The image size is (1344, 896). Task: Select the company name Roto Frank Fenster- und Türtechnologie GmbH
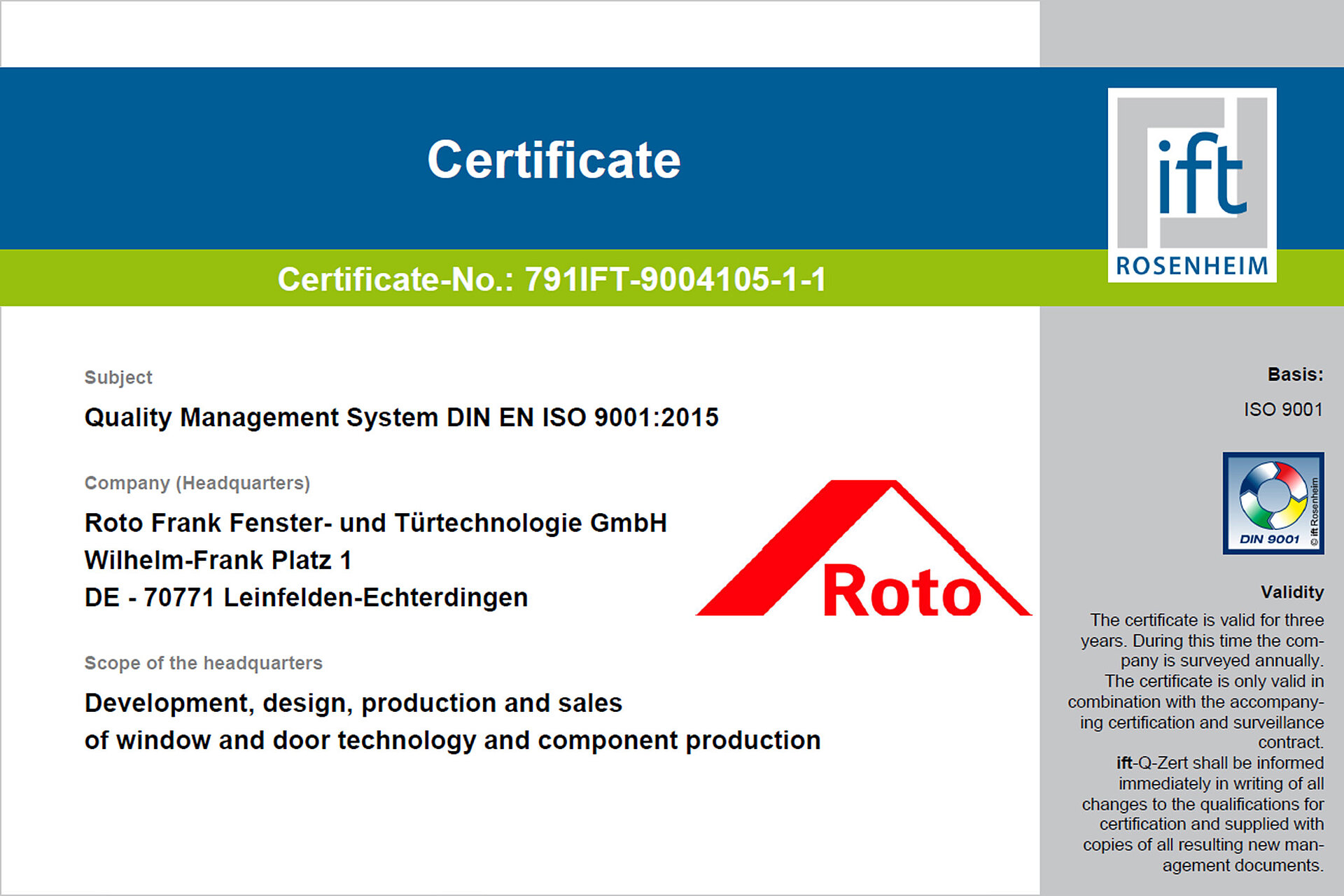click(x=375, y=522)
